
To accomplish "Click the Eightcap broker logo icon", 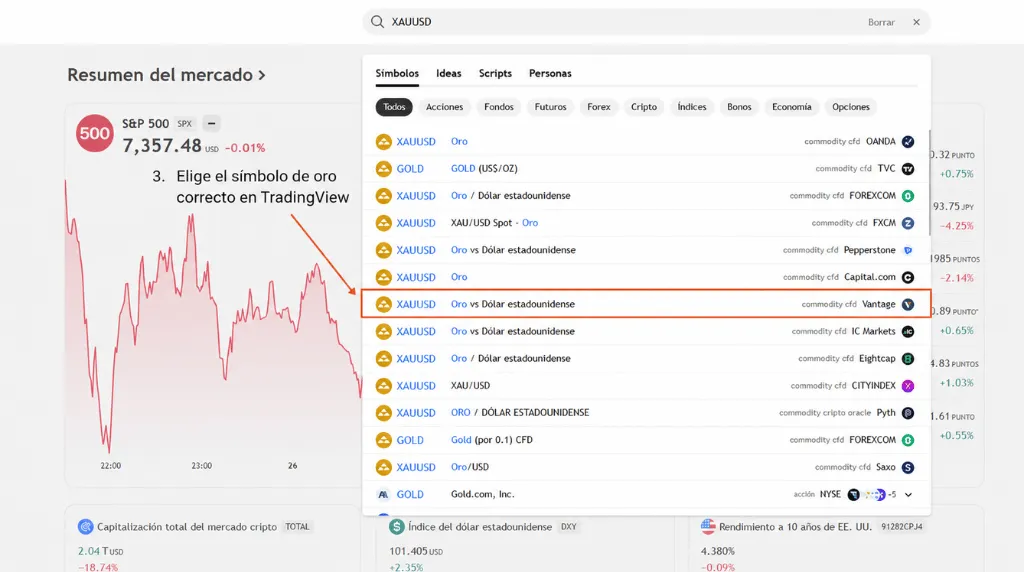I will [x=908, y=359].
